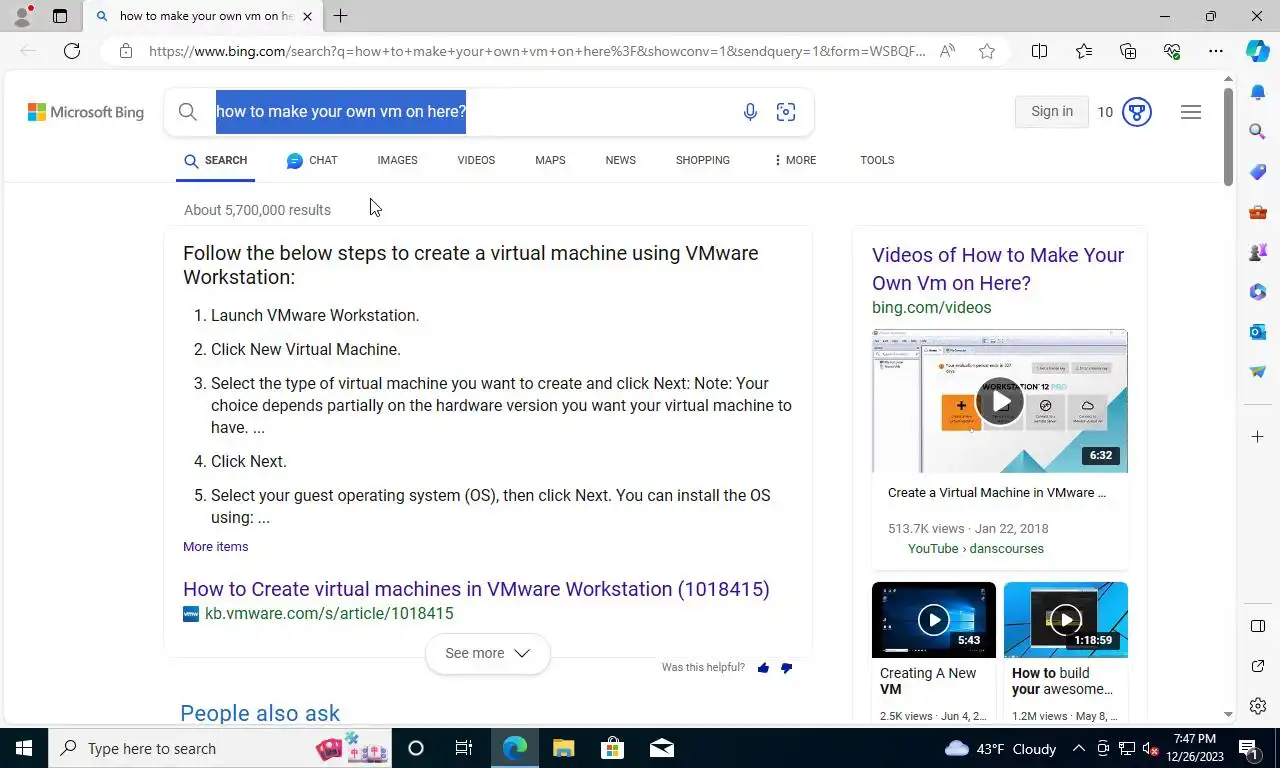Open Bing hamburger settings menu
Screen dimensions: 1280x768
coord(1191,112)
